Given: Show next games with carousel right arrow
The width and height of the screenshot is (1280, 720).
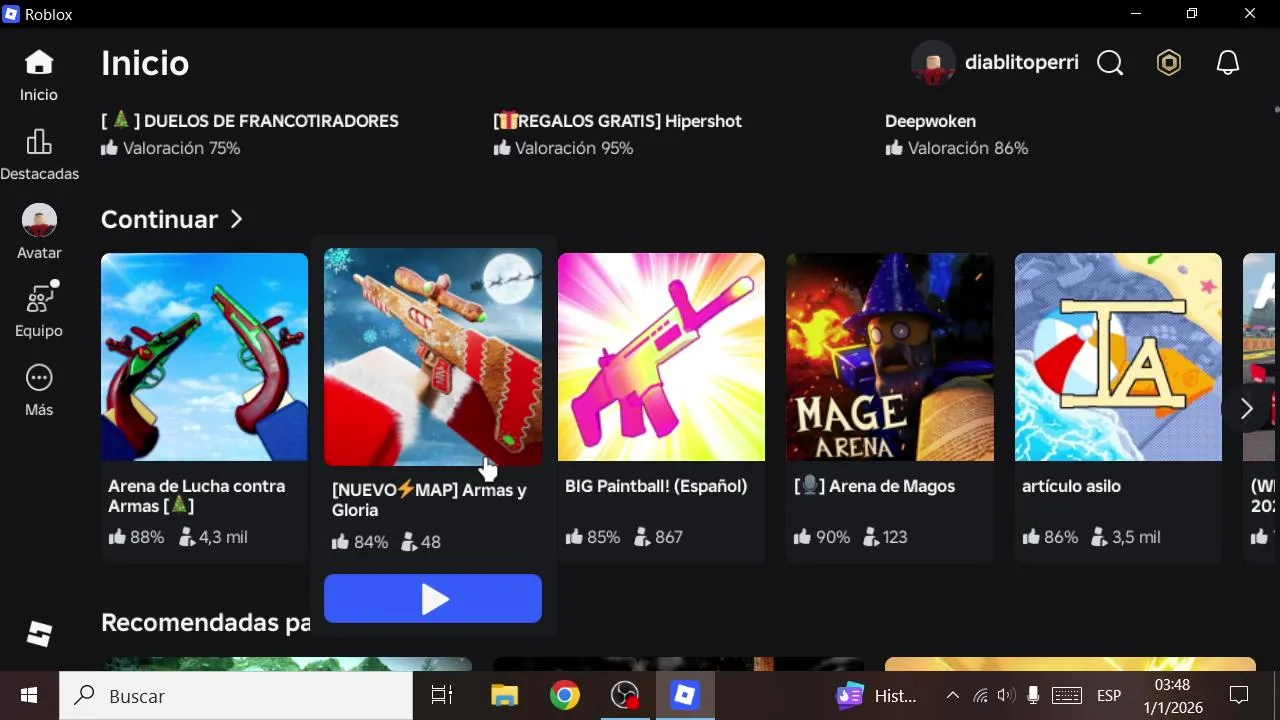Looking at the screenshot, I should click(1246, 408).
